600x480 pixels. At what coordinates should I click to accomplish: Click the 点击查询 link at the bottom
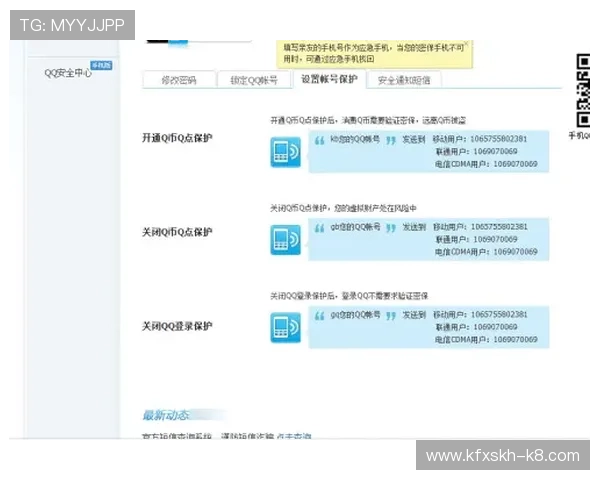pos(294,436)
